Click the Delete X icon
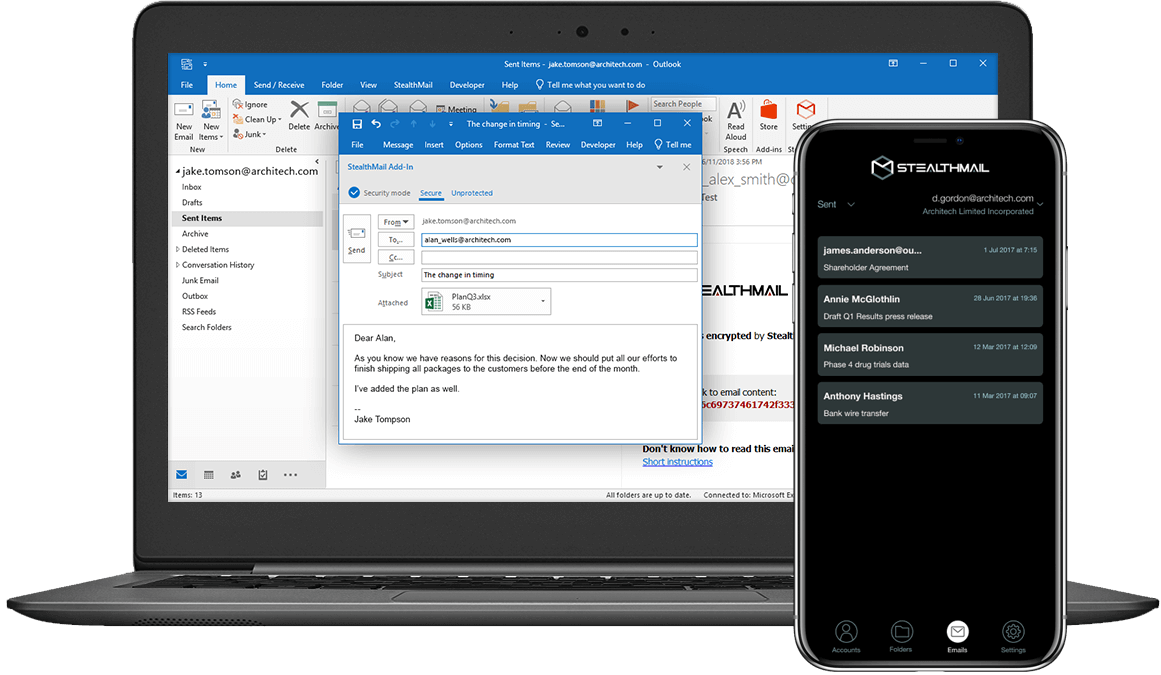Screen dimensions: 1161x675 [x=299, y=110]
